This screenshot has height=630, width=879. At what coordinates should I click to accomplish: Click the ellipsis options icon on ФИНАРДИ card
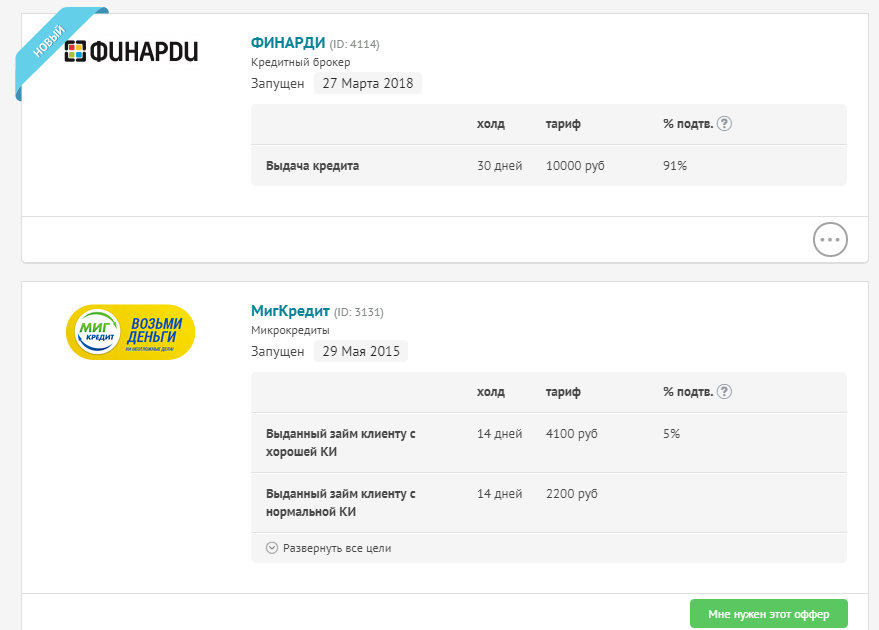(x=830, y=239)
